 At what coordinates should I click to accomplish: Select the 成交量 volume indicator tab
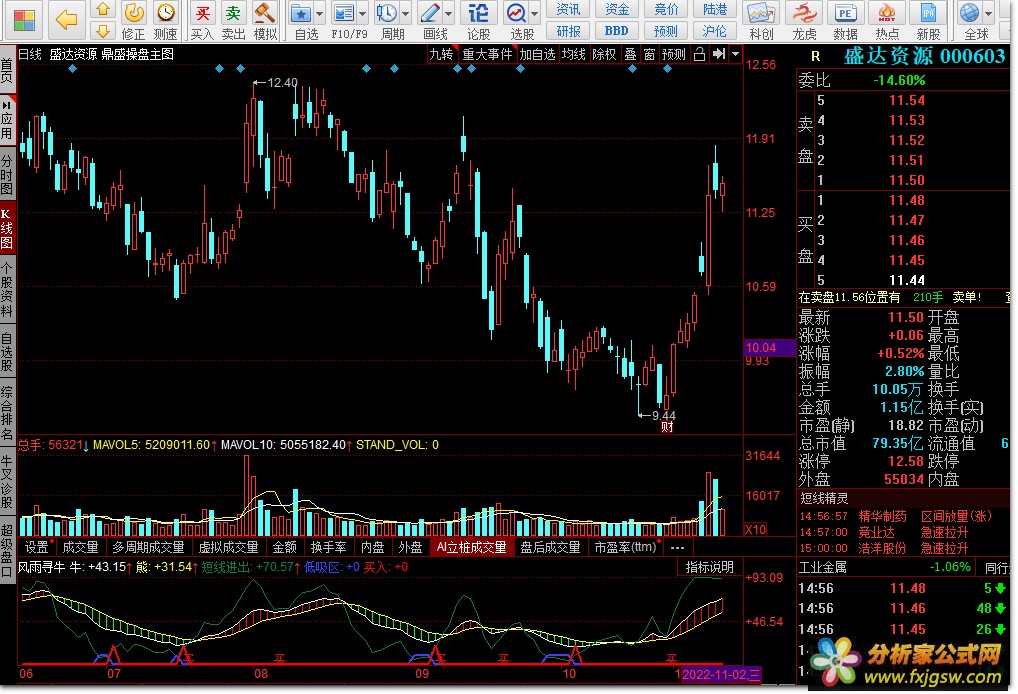click(81, 547)
